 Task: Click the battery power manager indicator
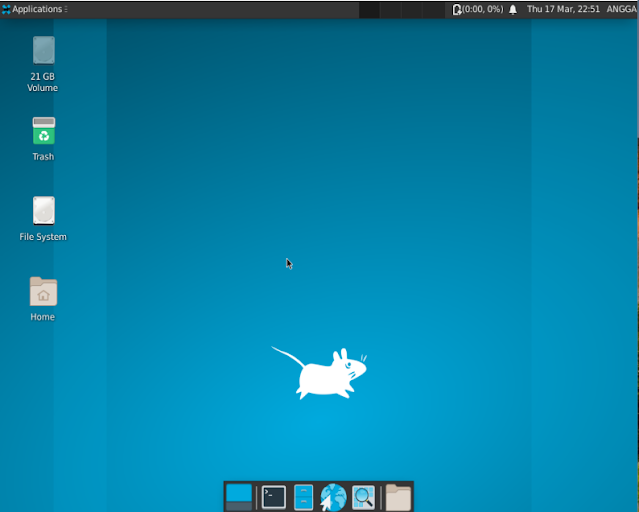point(478,9)
